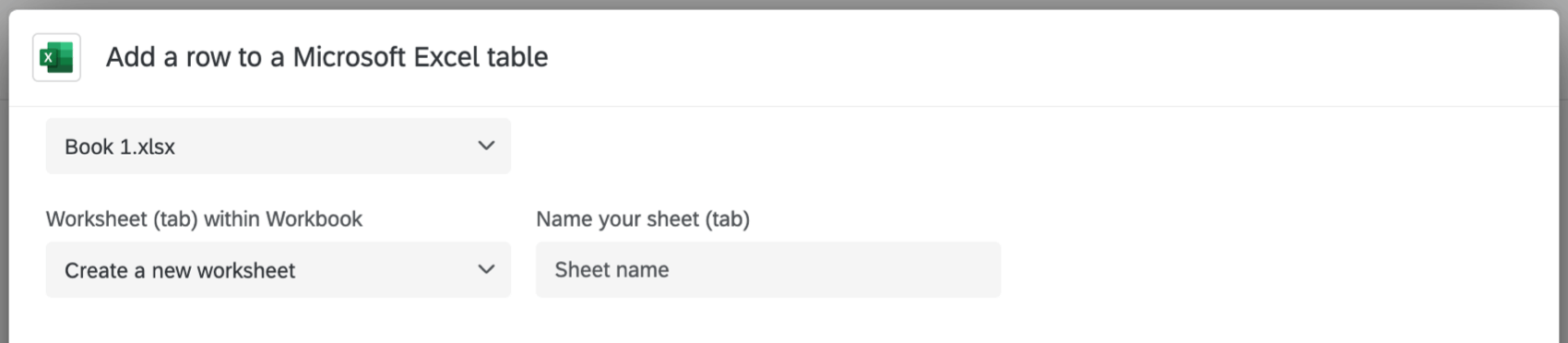The image size is (1568, 343).
Task: Expand the chevron arrow beside Book 1.xlsx
Action: pos(486,146)
